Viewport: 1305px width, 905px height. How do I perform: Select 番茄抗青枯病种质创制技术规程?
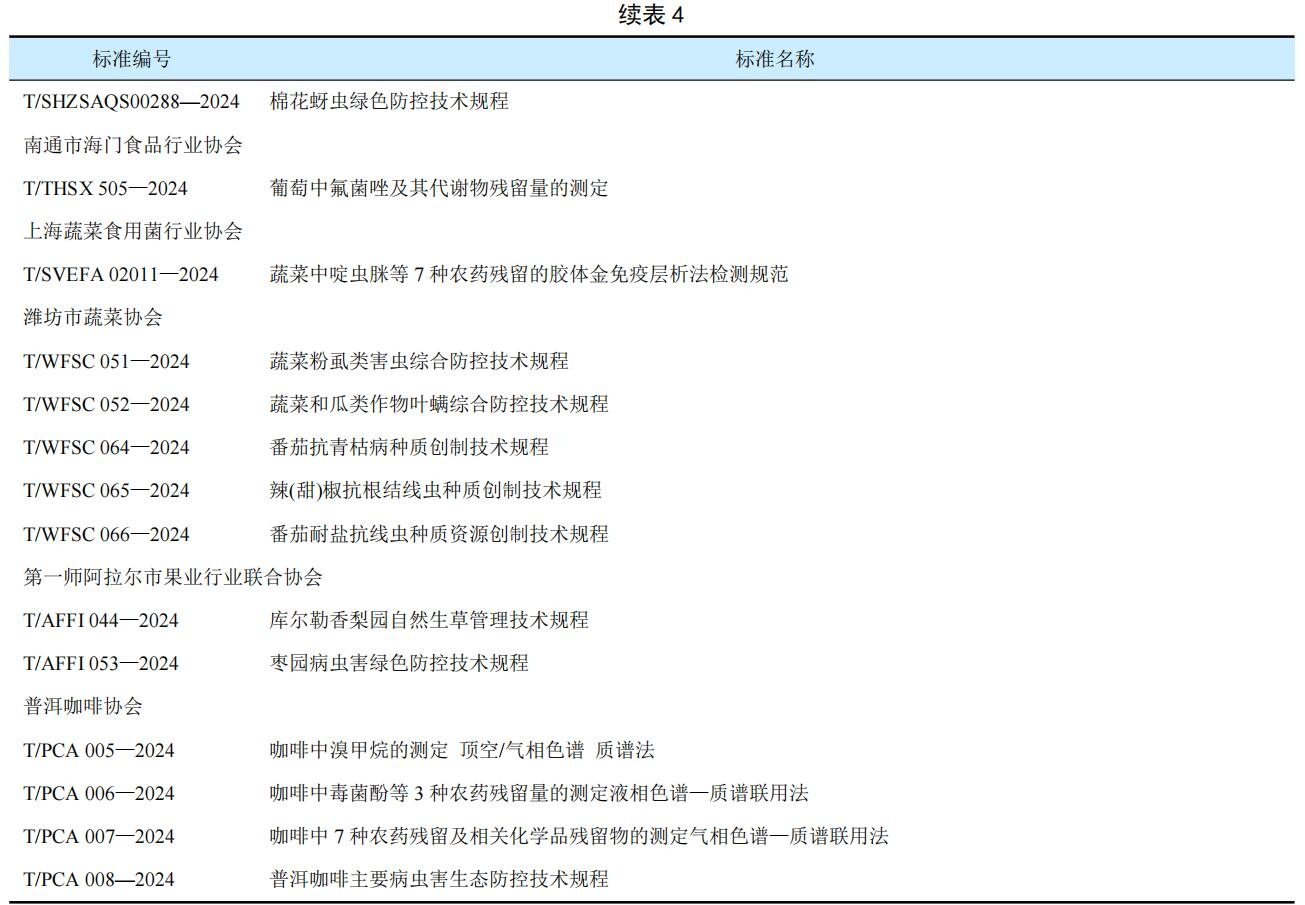[x=409, y=447]
